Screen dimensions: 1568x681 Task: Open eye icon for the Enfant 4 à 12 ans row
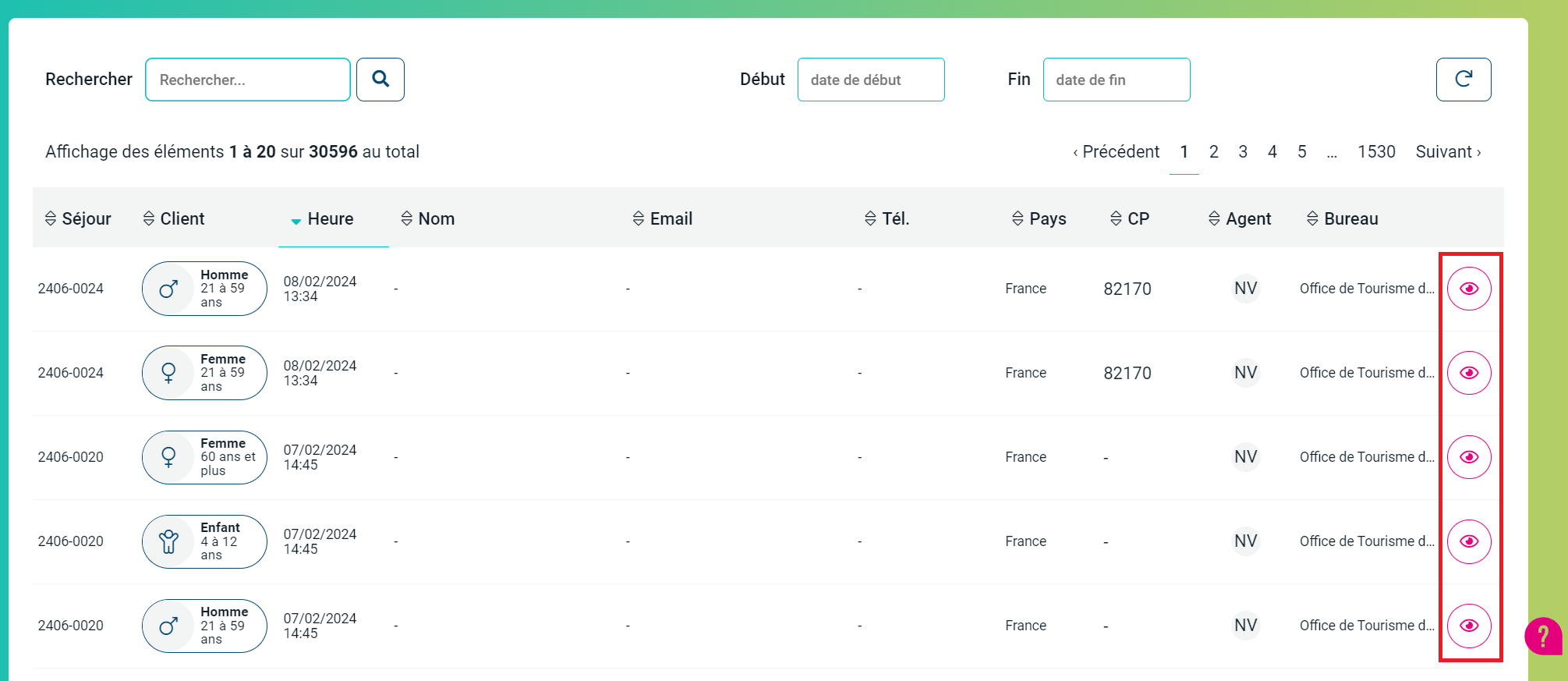click(1469, 541)
